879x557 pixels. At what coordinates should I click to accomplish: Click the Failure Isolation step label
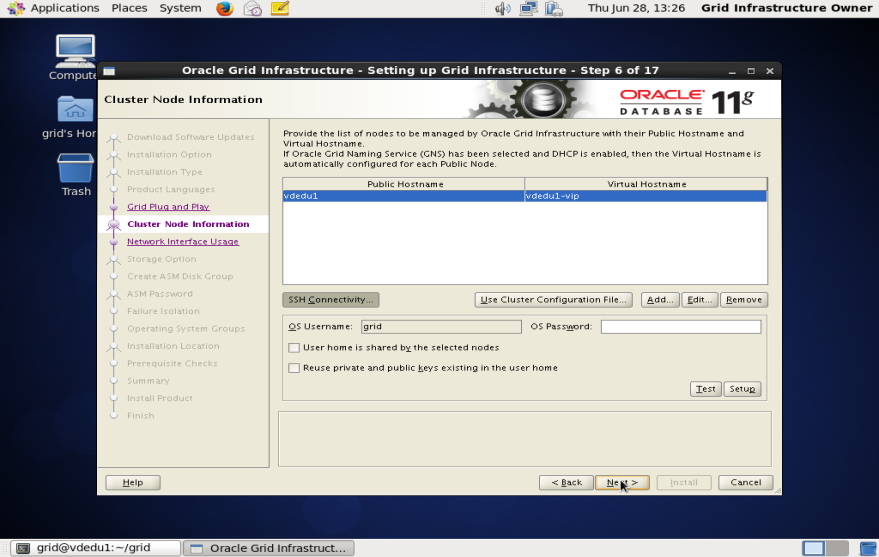click(x=163, y=311)
